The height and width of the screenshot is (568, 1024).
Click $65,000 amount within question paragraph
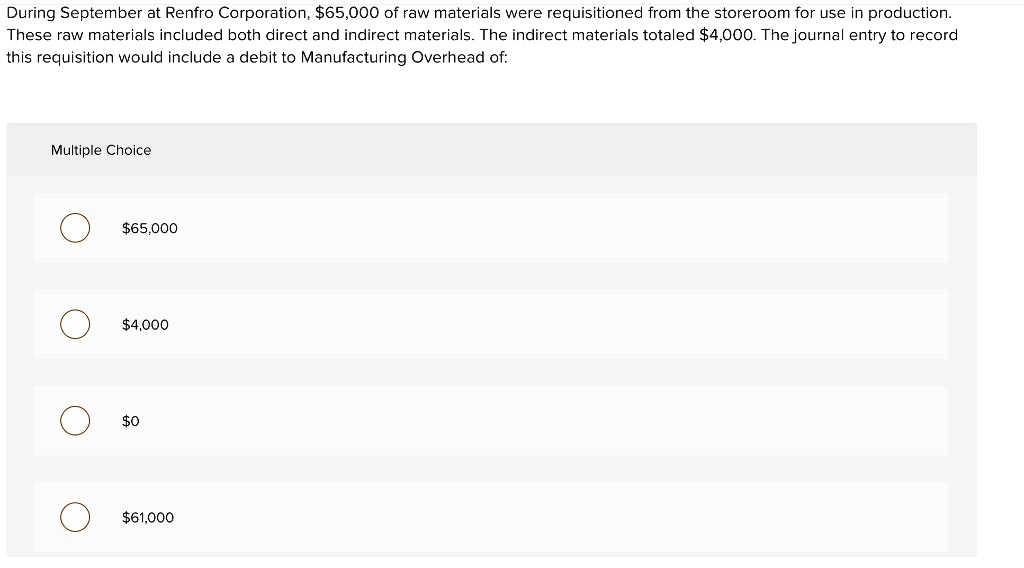click(347, 13)
